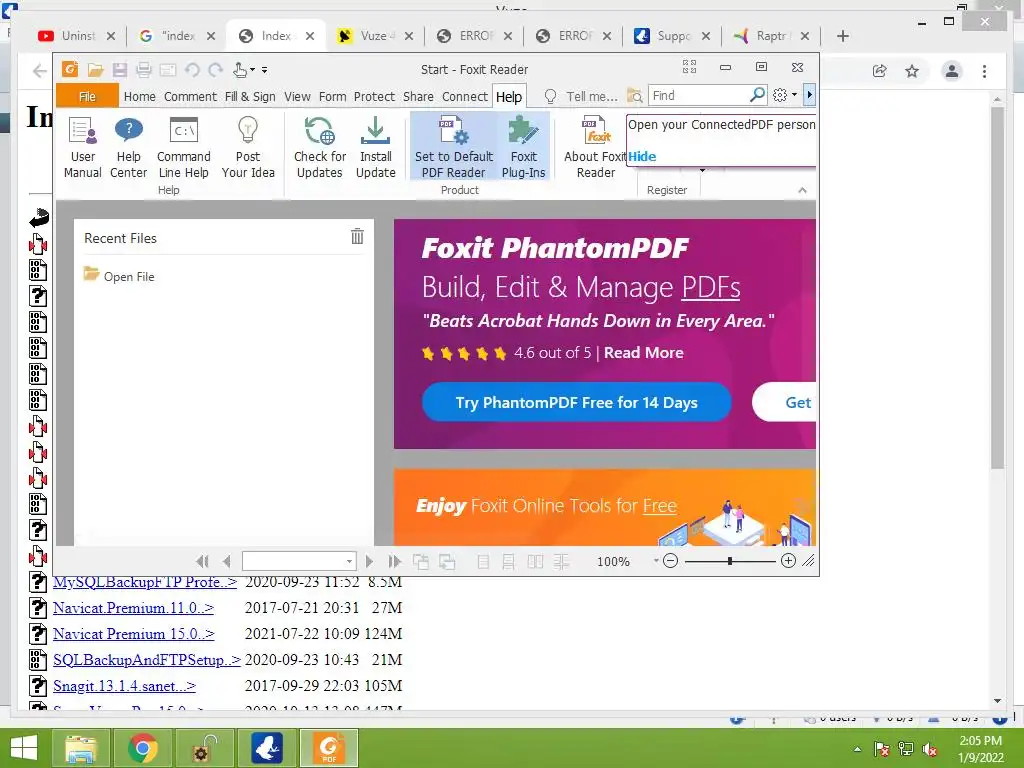Select facing pages view in status bar
This screenshot has height=768, width=1024.
tap(535, 562)
